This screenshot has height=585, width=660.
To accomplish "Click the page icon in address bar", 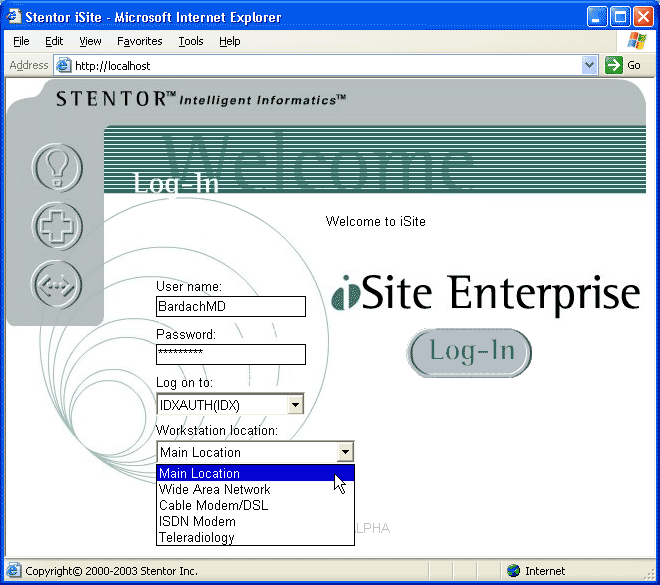I will click(64, 65).
